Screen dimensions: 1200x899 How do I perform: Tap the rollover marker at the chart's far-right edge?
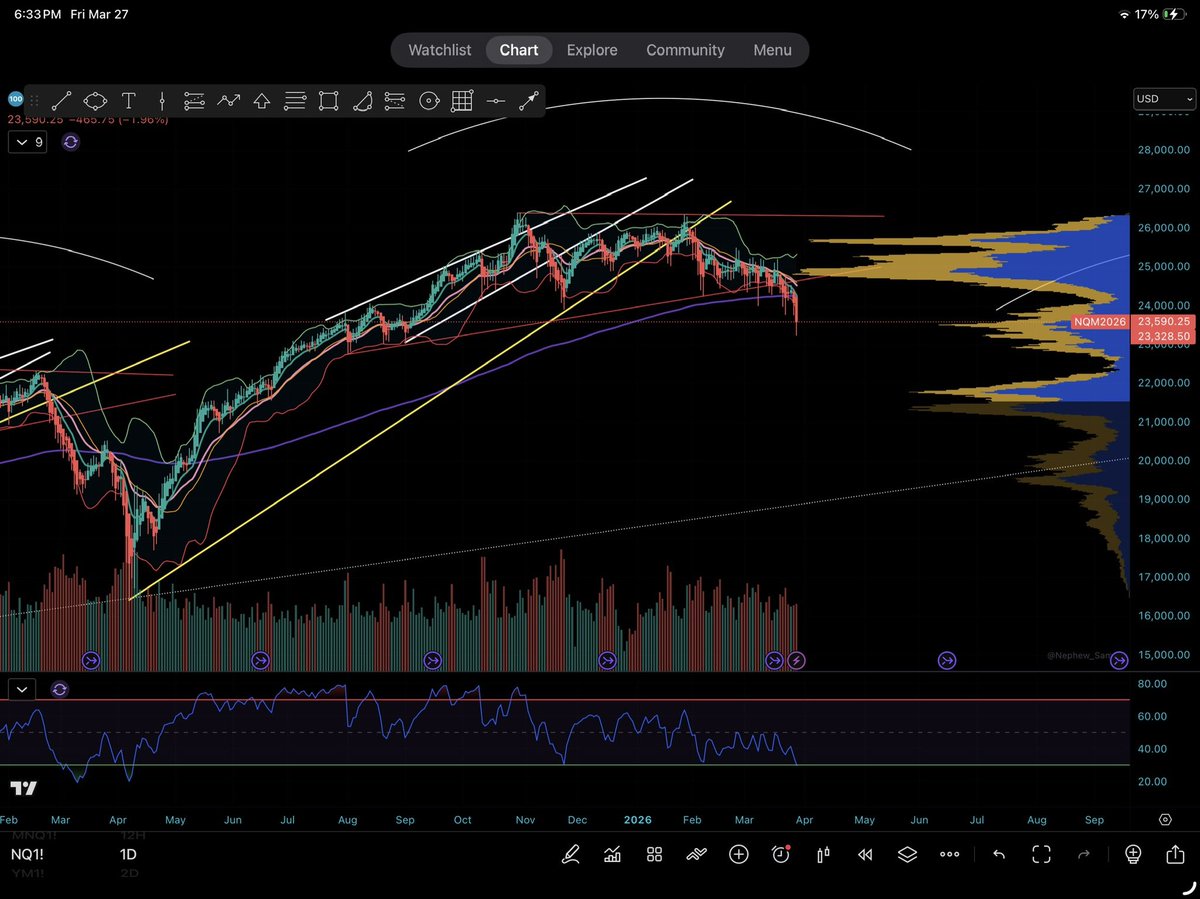click(1120, 660)
